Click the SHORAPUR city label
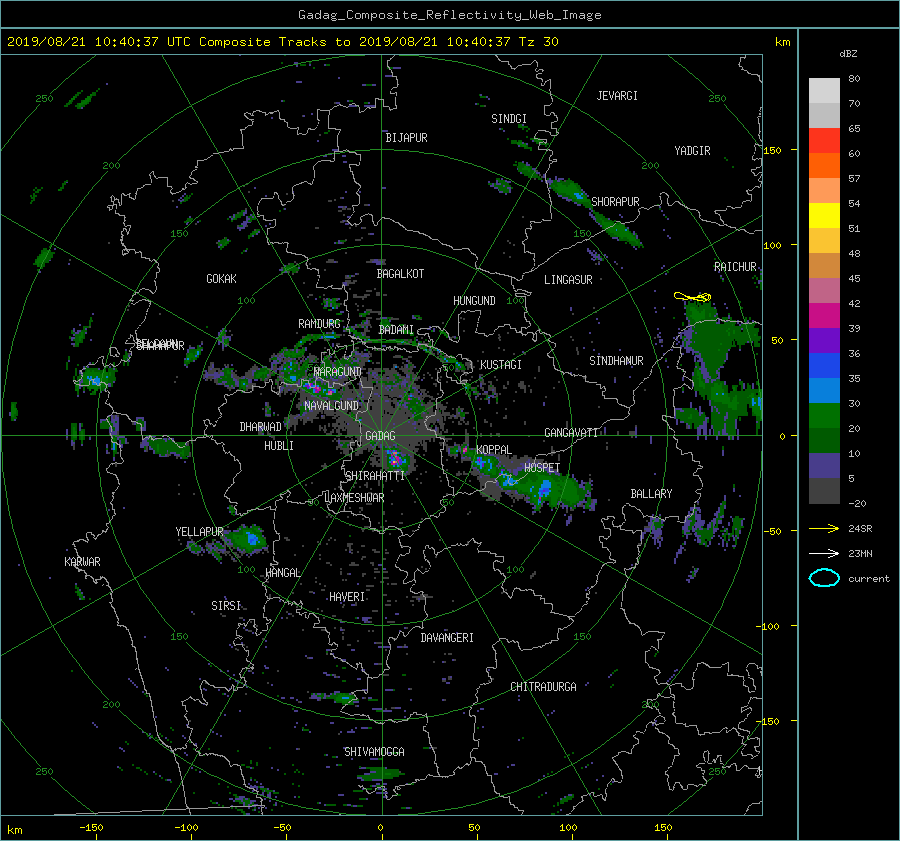 click(615, 202)
